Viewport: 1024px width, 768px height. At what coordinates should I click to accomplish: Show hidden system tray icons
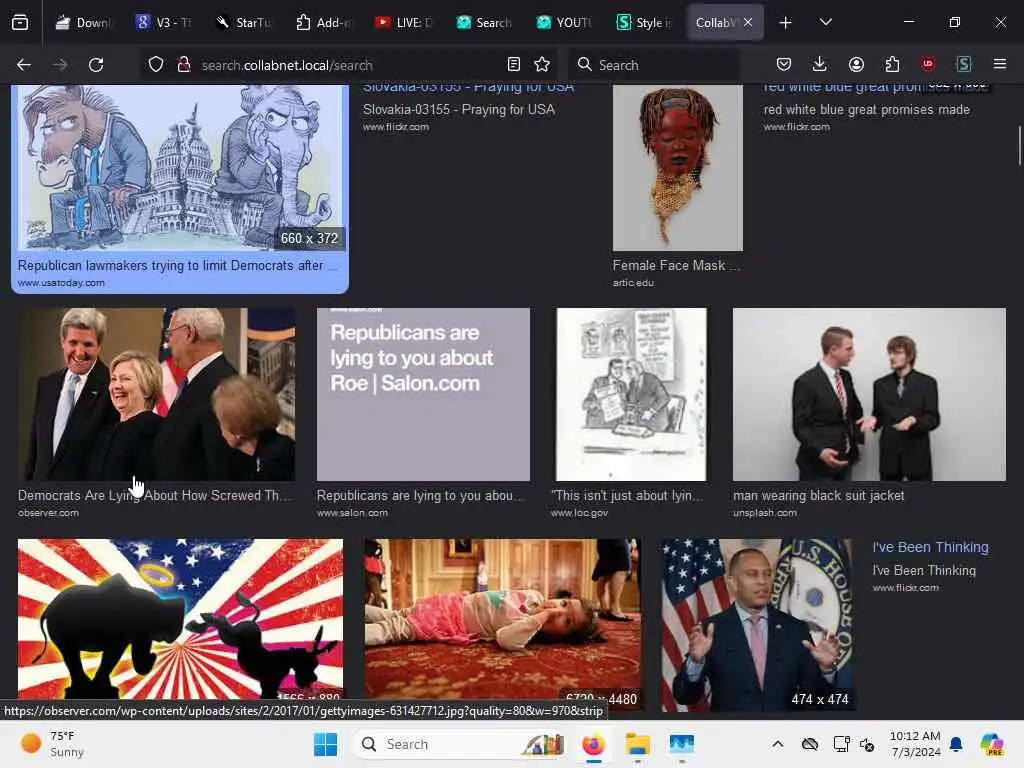click(777, 744)
